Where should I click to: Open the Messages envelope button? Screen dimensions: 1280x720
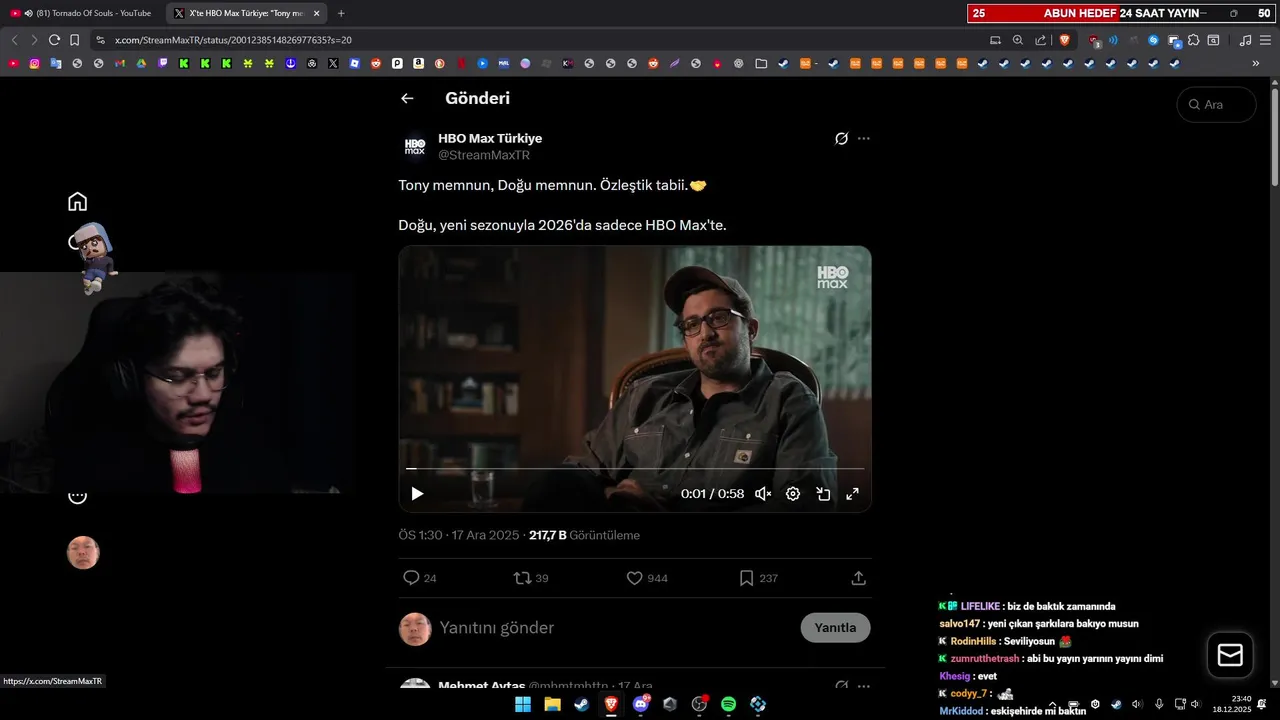pos(1230,655)
